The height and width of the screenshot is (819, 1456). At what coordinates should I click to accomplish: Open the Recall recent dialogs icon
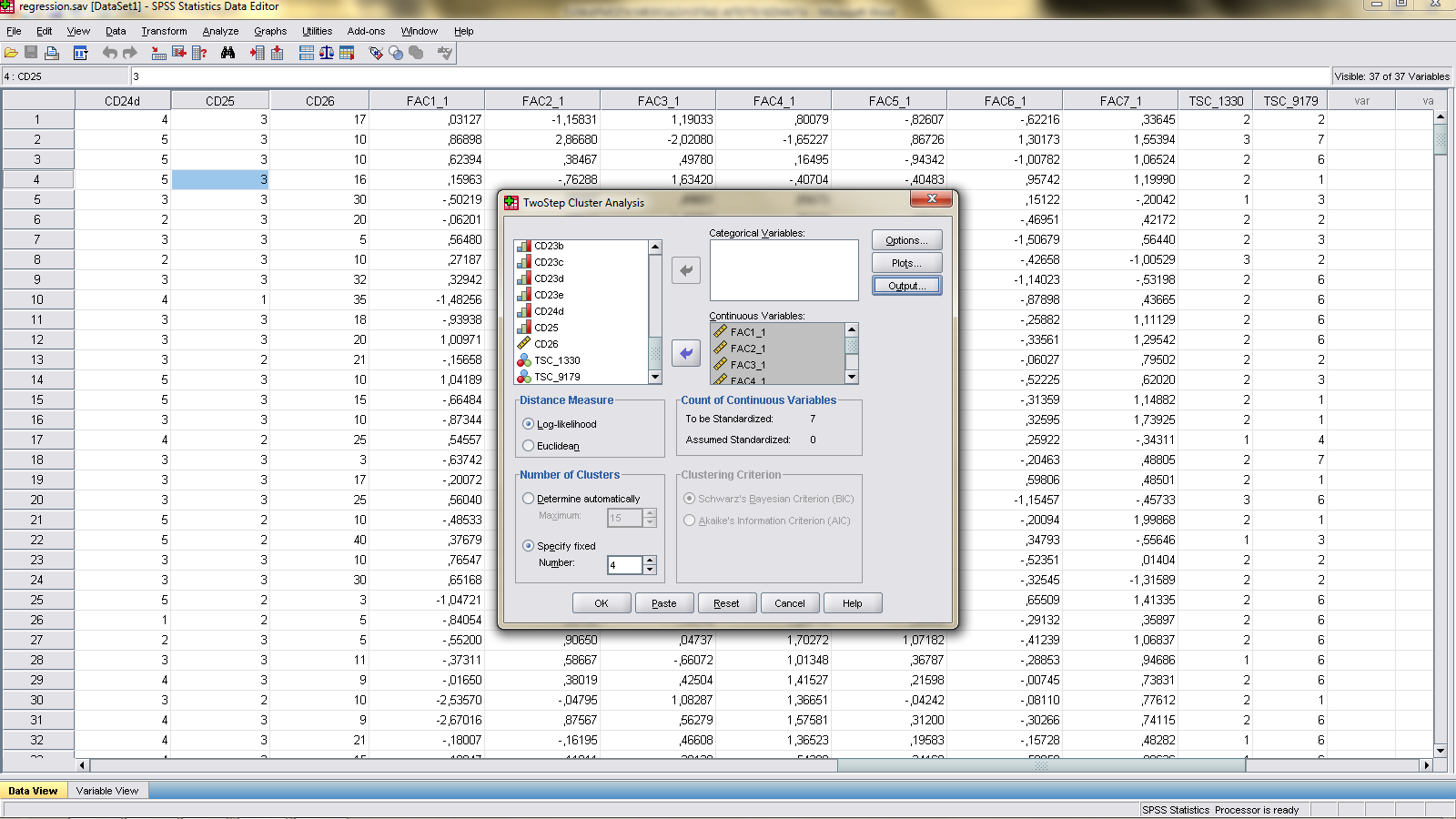click(80, 53)
